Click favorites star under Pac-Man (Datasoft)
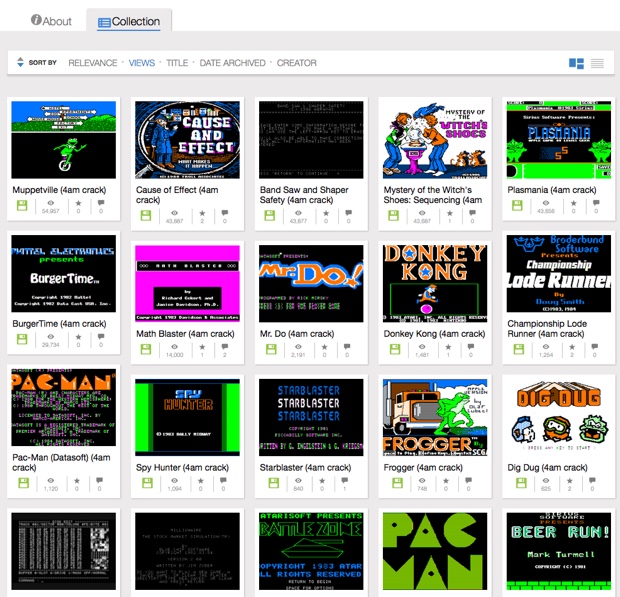620x597 pixels. click(x=77, y=480)
